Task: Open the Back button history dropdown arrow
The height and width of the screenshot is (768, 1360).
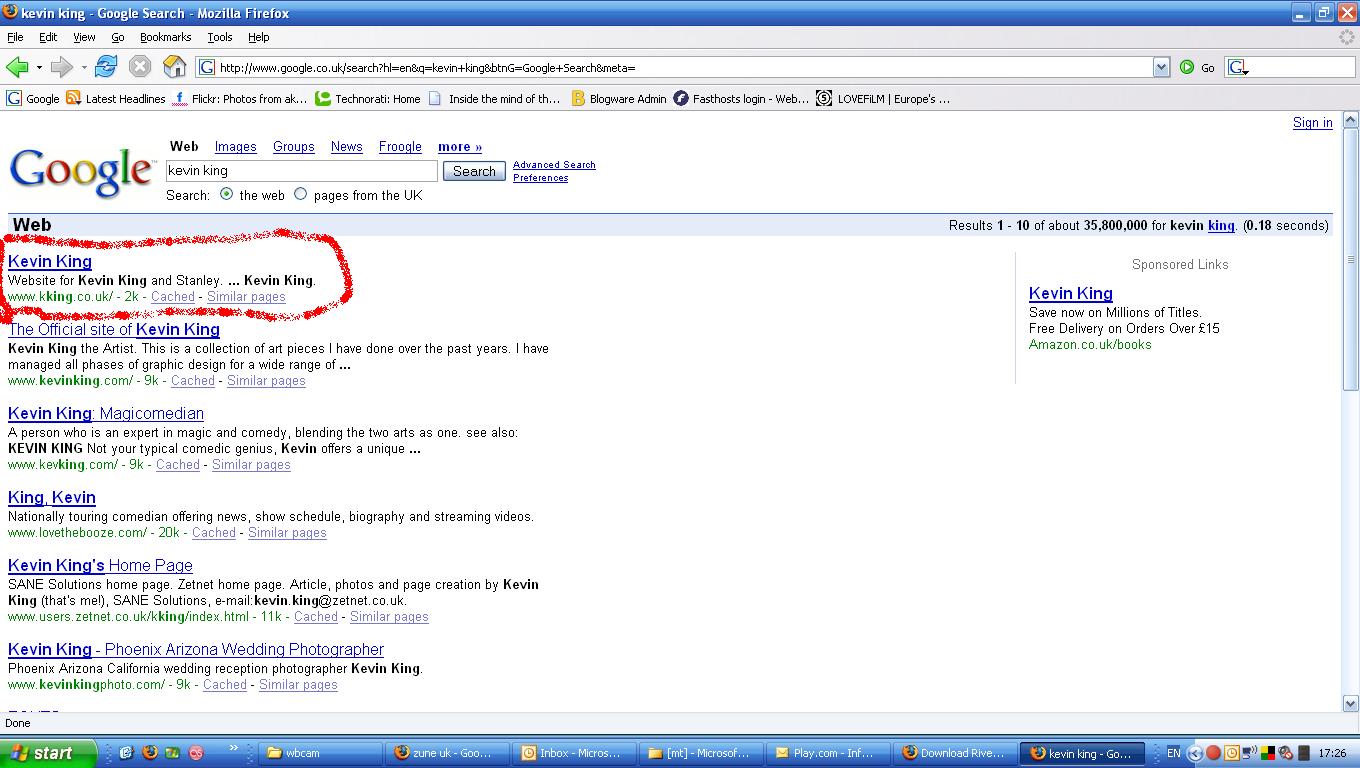Action: click(x=39, y=67)
